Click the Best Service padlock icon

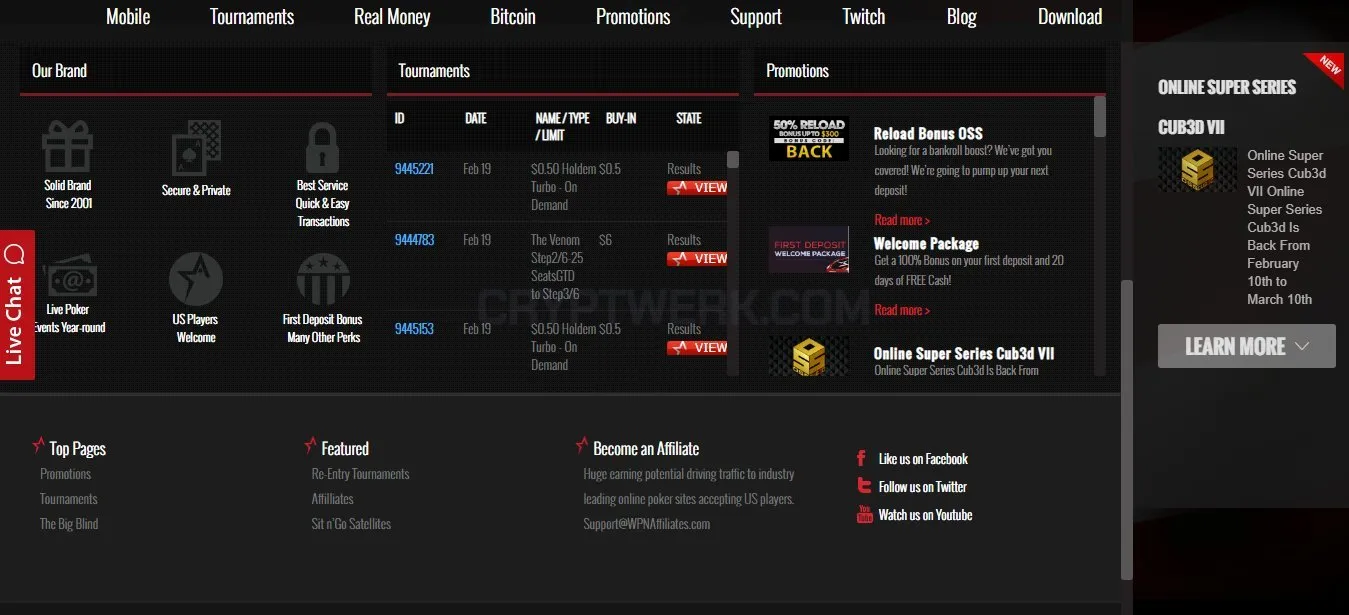coord(322,148)
